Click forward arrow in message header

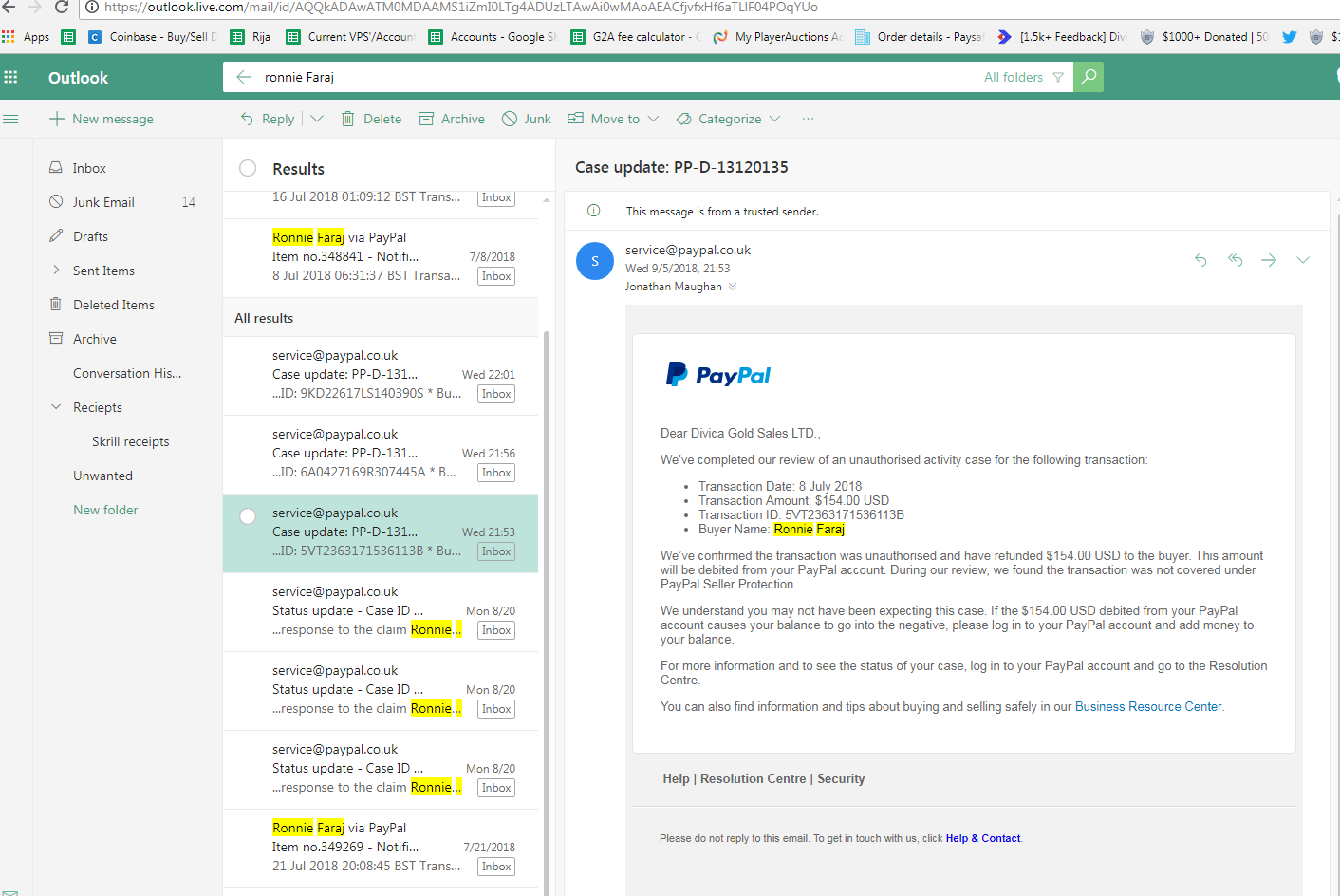1269,260
